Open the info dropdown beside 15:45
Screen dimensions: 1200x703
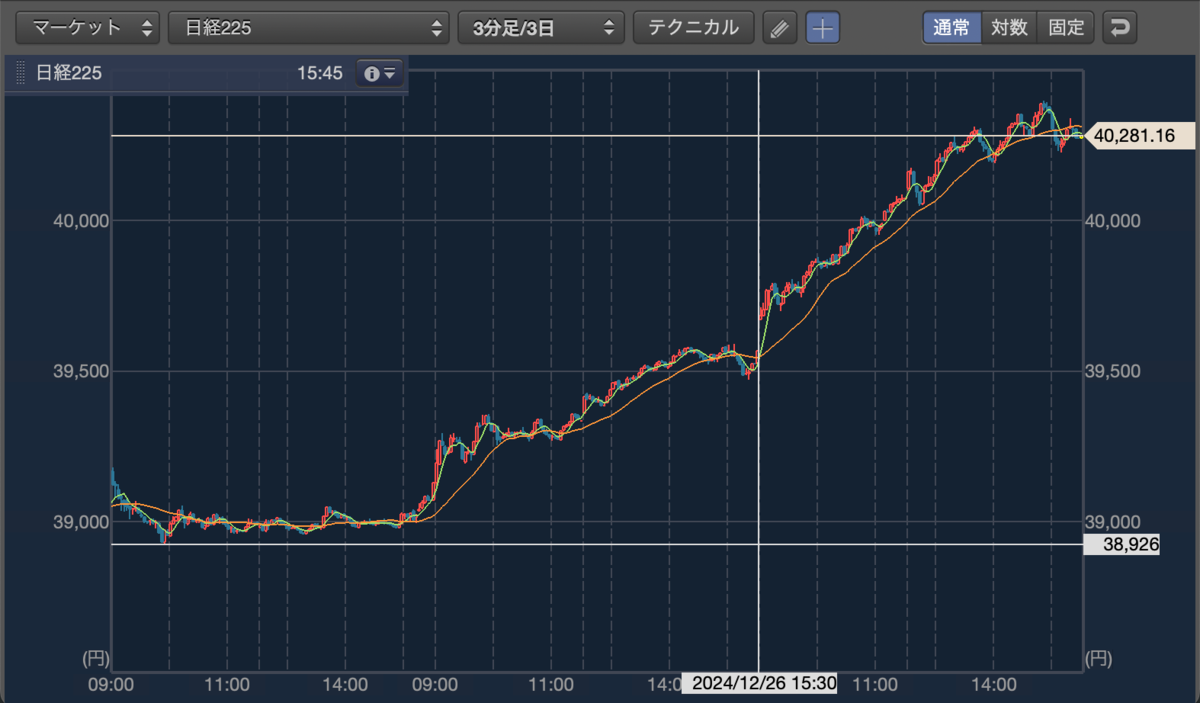tap(380, 73)
